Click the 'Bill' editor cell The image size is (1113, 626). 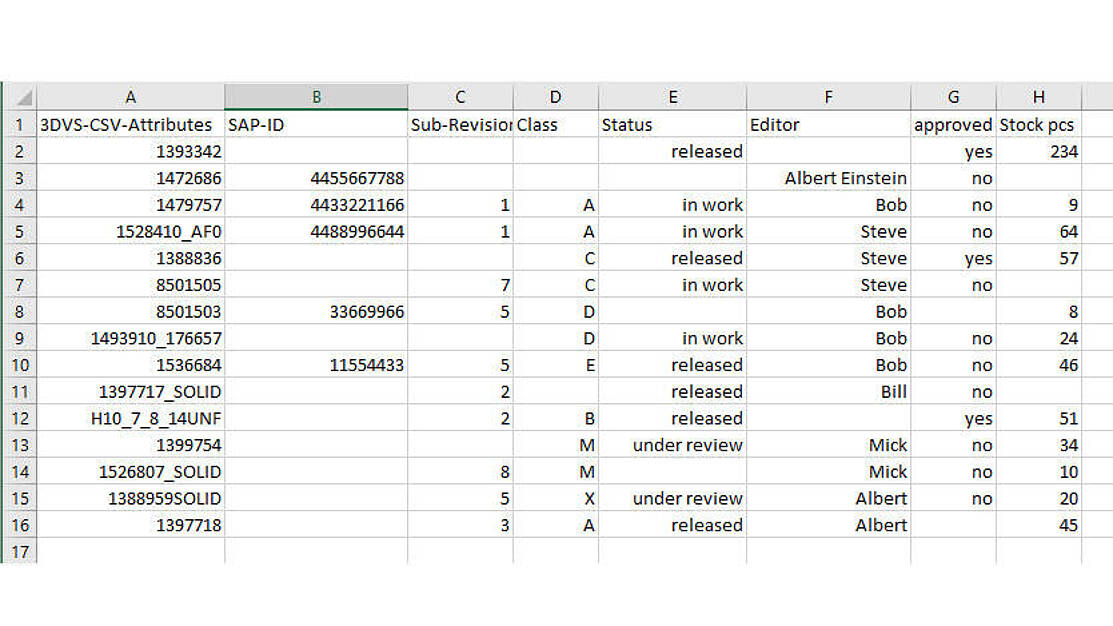(828, 392)
